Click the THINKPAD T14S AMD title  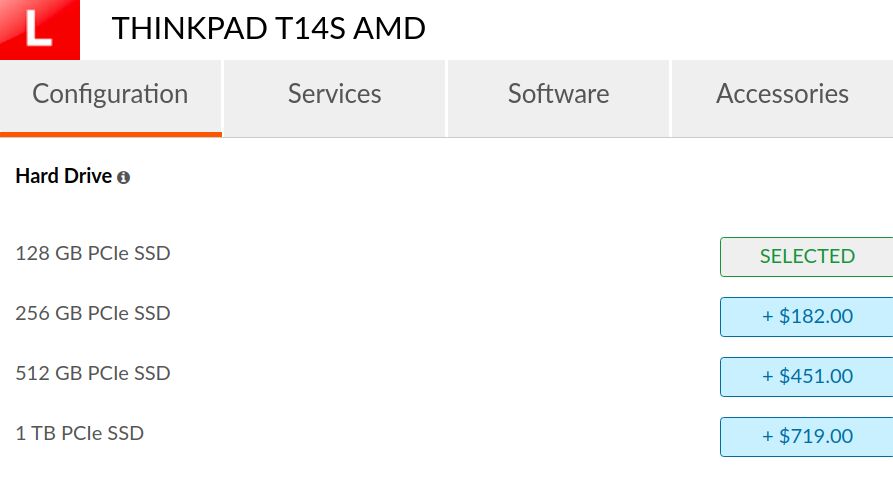pos(269,28)
